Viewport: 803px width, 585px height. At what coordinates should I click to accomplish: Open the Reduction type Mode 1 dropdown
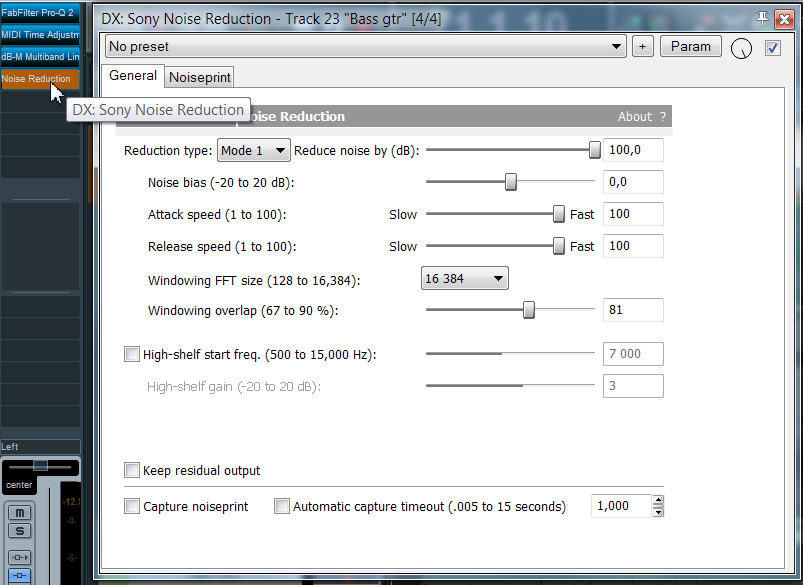pyautogui.click(x=253, y=150)
